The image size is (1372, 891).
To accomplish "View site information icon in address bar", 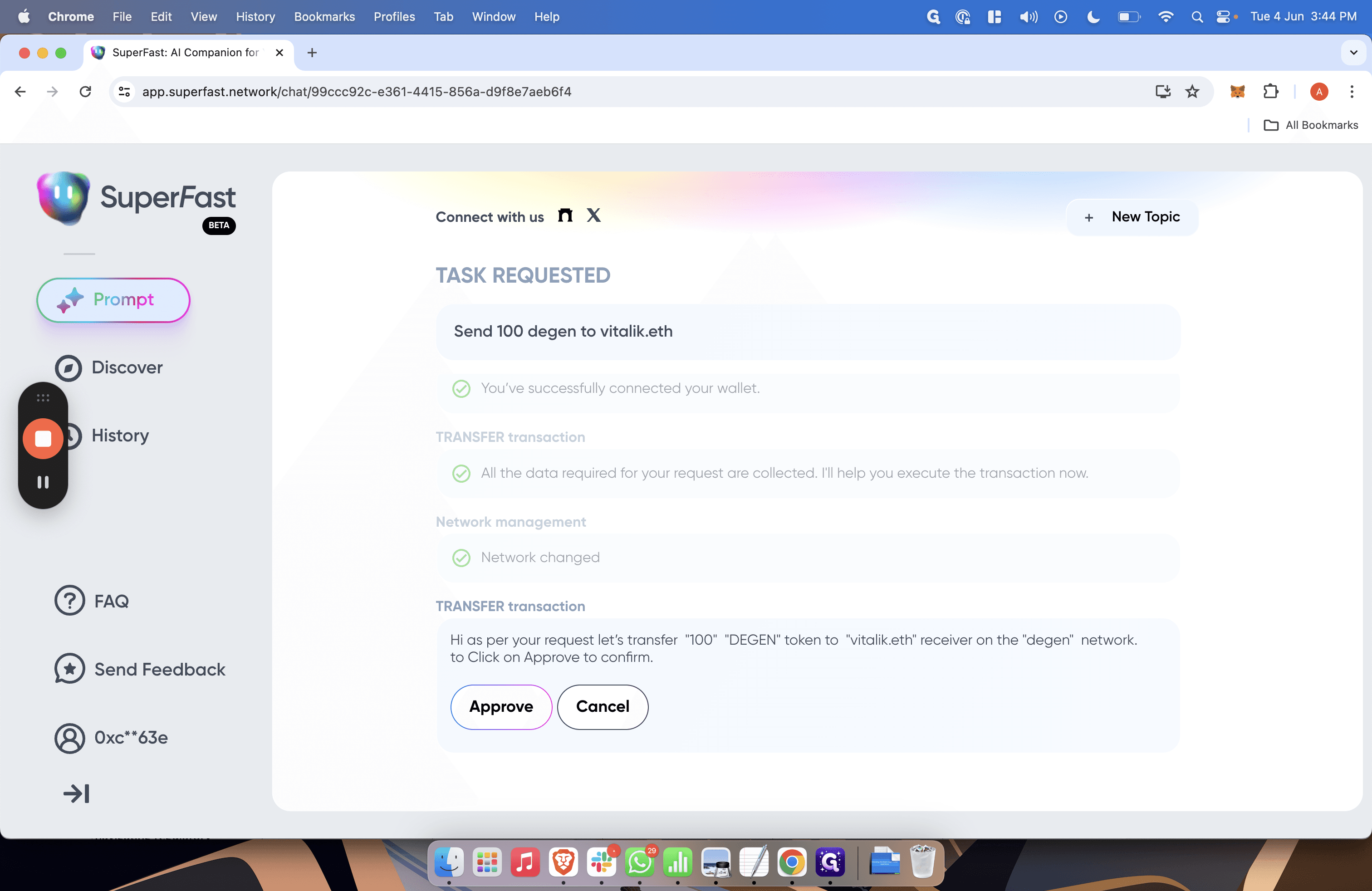I will click(124, 92).
